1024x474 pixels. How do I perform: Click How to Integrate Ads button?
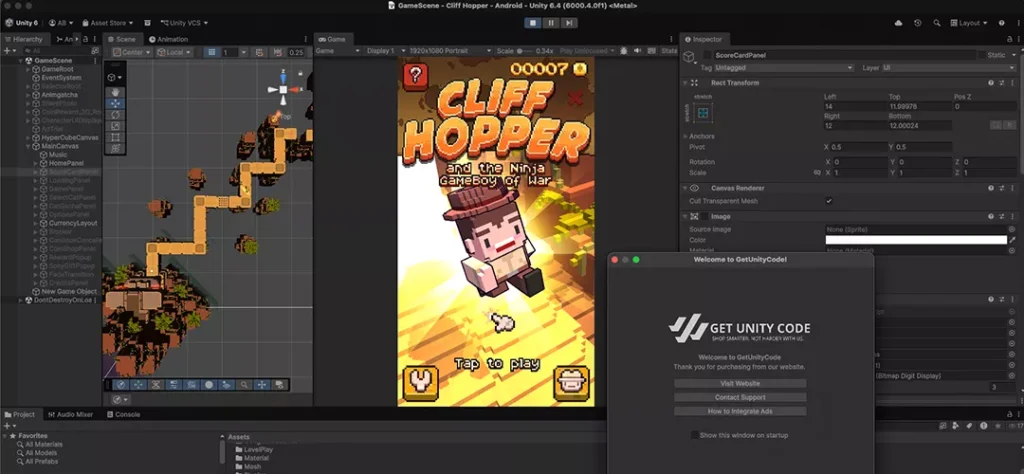click(740, 411)
